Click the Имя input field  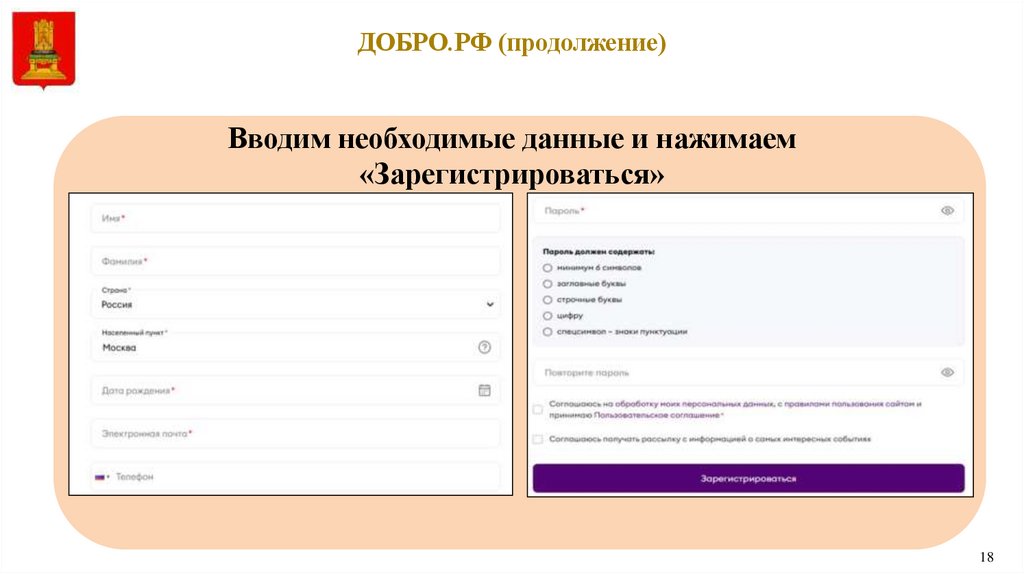click(295, 218)
